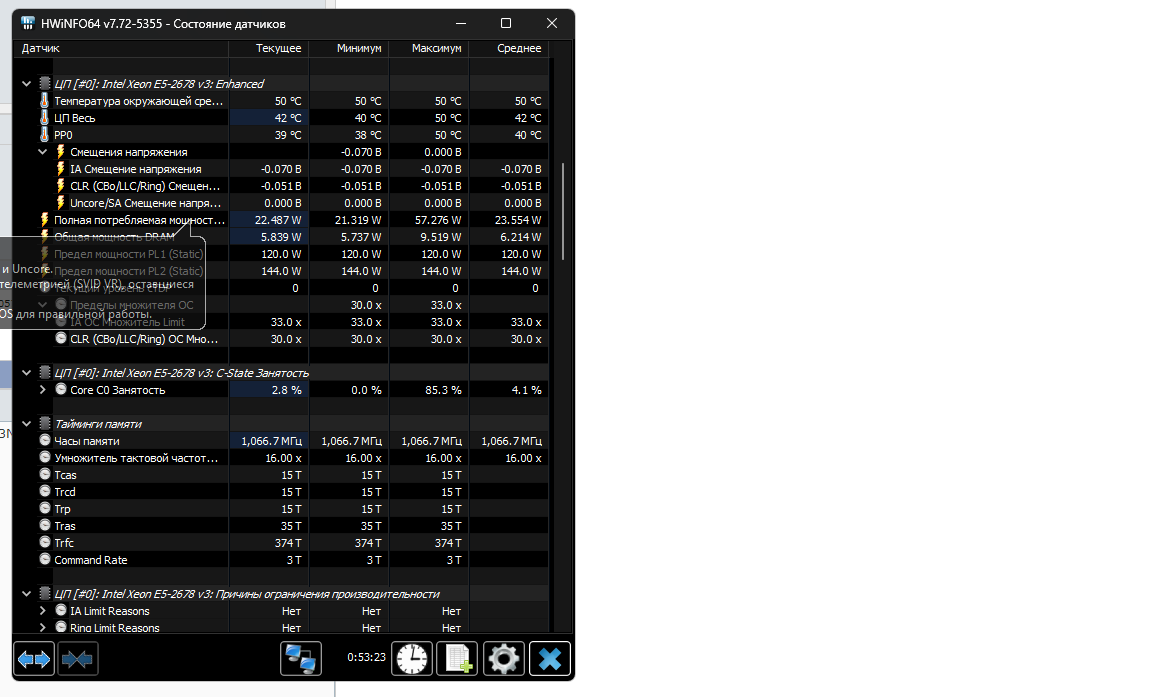Image resolution: width=1152 pixels, height=697 pixels.
Task: Click the expand left-right arrows toolbar button
Action: (34, 659)
